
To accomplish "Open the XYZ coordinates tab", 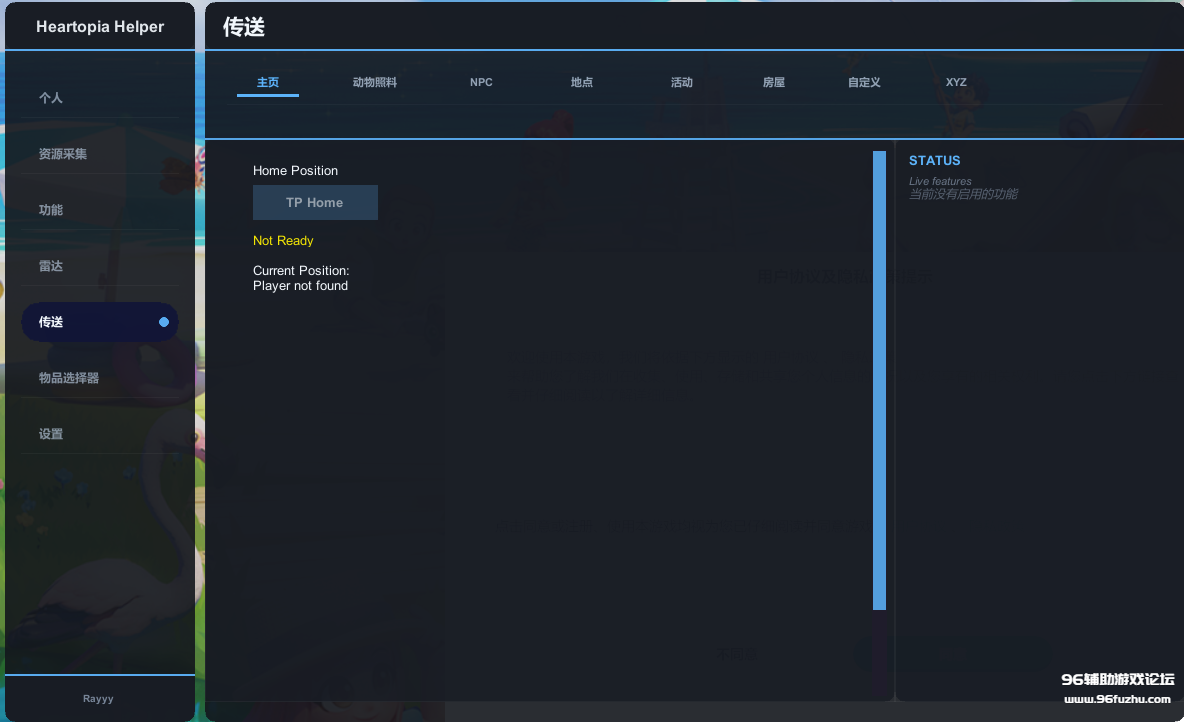I will 956,82.
